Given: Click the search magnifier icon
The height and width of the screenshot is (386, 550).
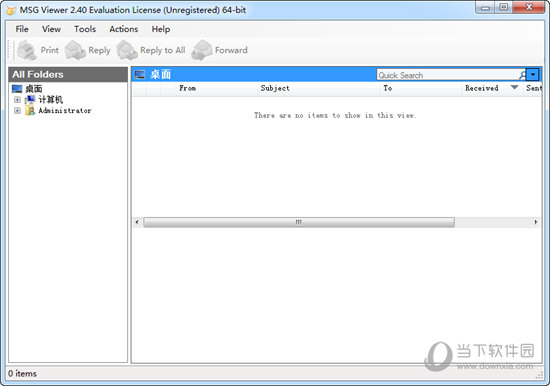Looking at the screenshot, I should [522, 75].
